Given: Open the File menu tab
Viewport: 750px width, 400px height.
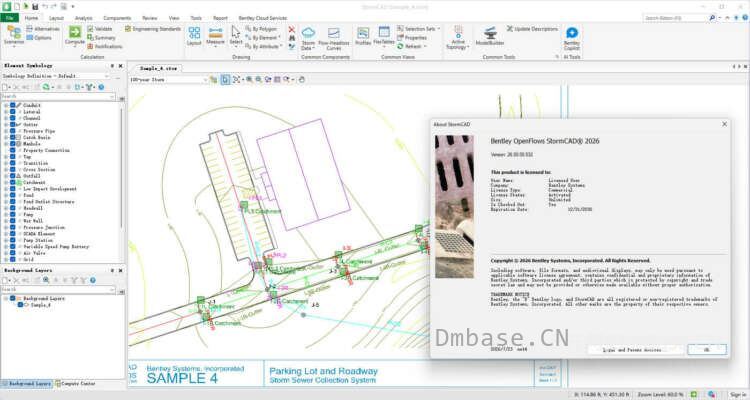Looking at the screenshot, I should 10,18.
